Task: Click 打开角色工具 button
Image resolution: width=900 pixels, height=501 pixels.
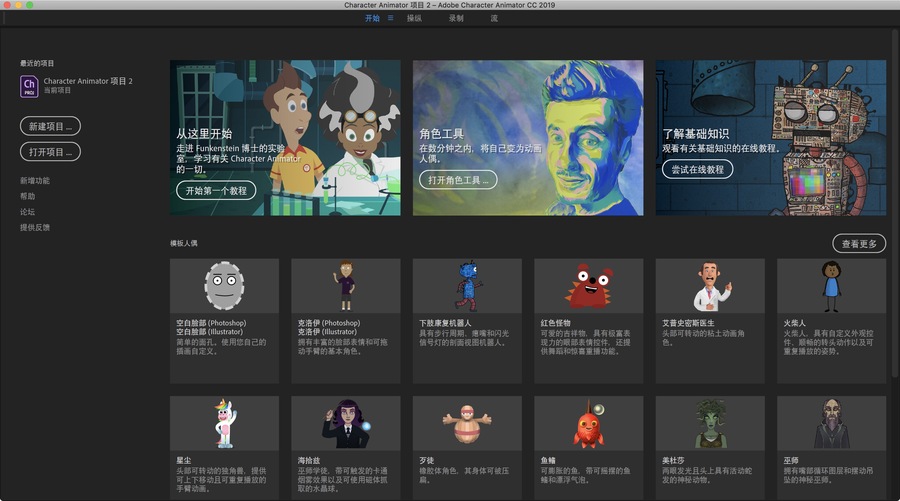Action: [x=458, y=180]
